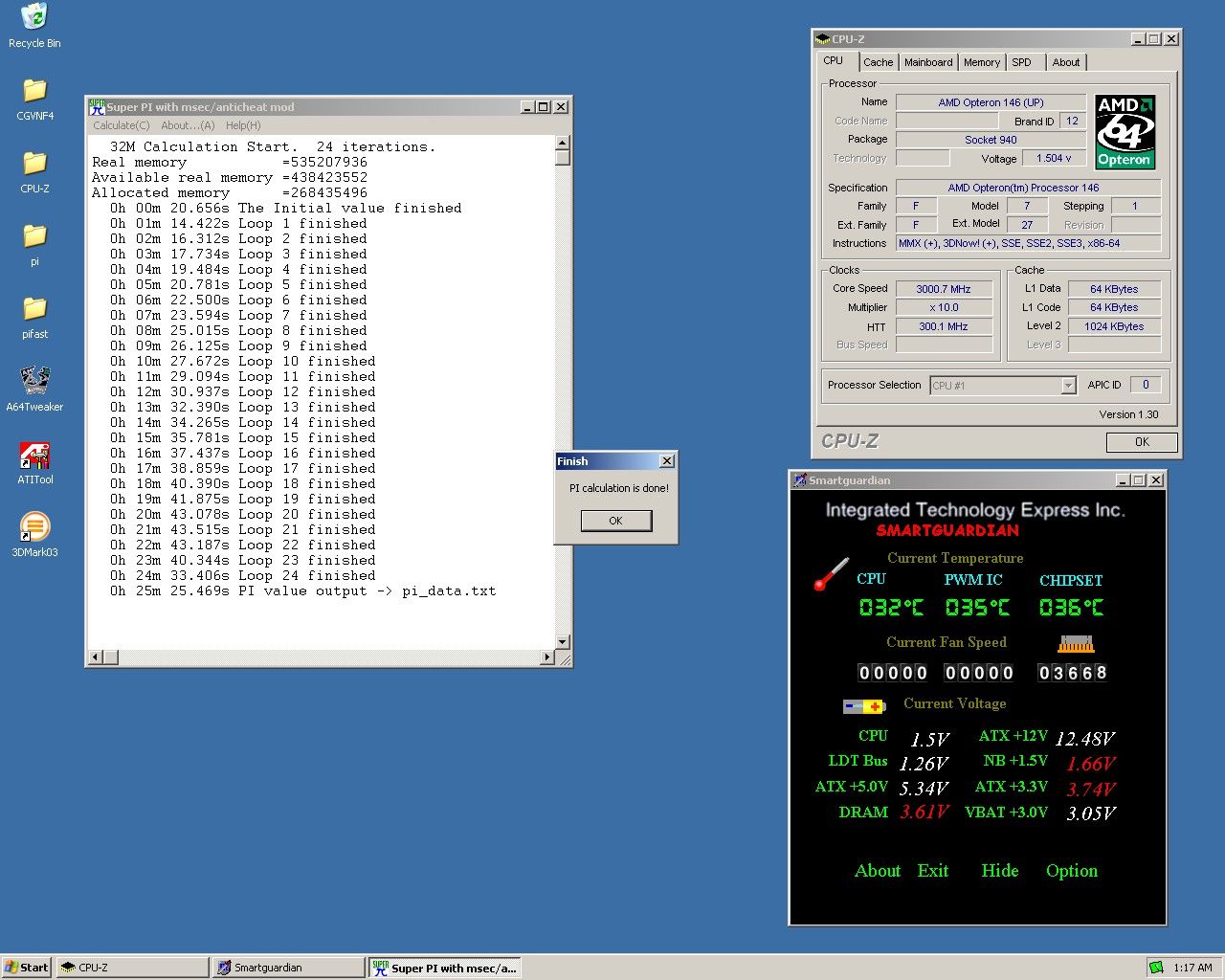Click the PI value output pi_data.txt line
Image resolution: width=1225 pixels, height=980 pixels.
click(302, 590)
